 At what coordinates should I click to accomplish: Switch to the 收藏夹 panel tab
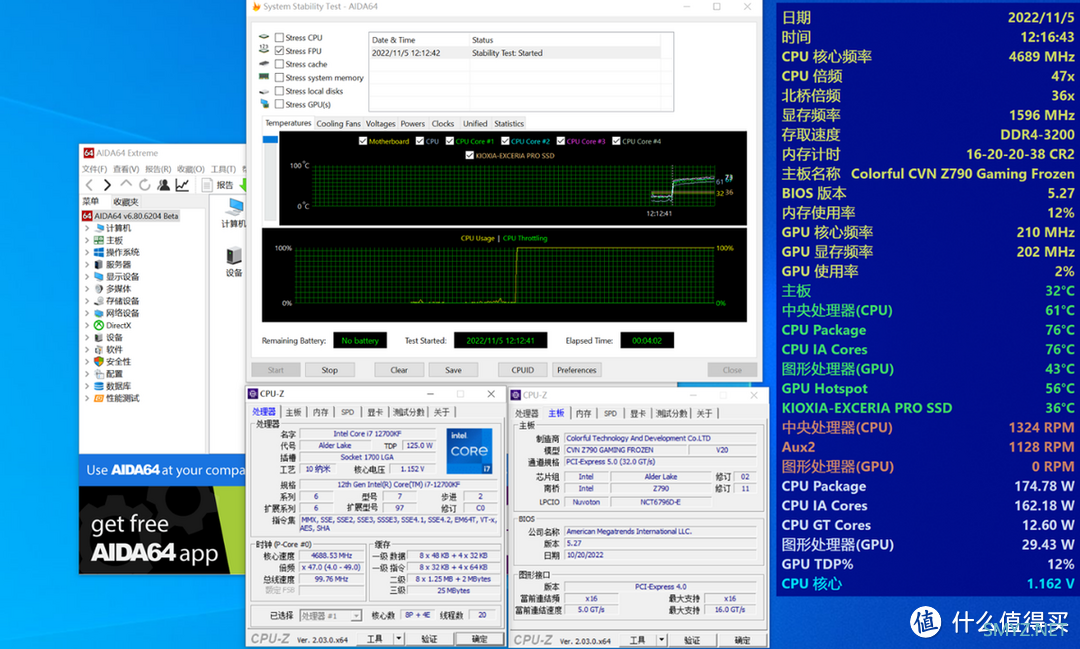[x=125, y=202]
